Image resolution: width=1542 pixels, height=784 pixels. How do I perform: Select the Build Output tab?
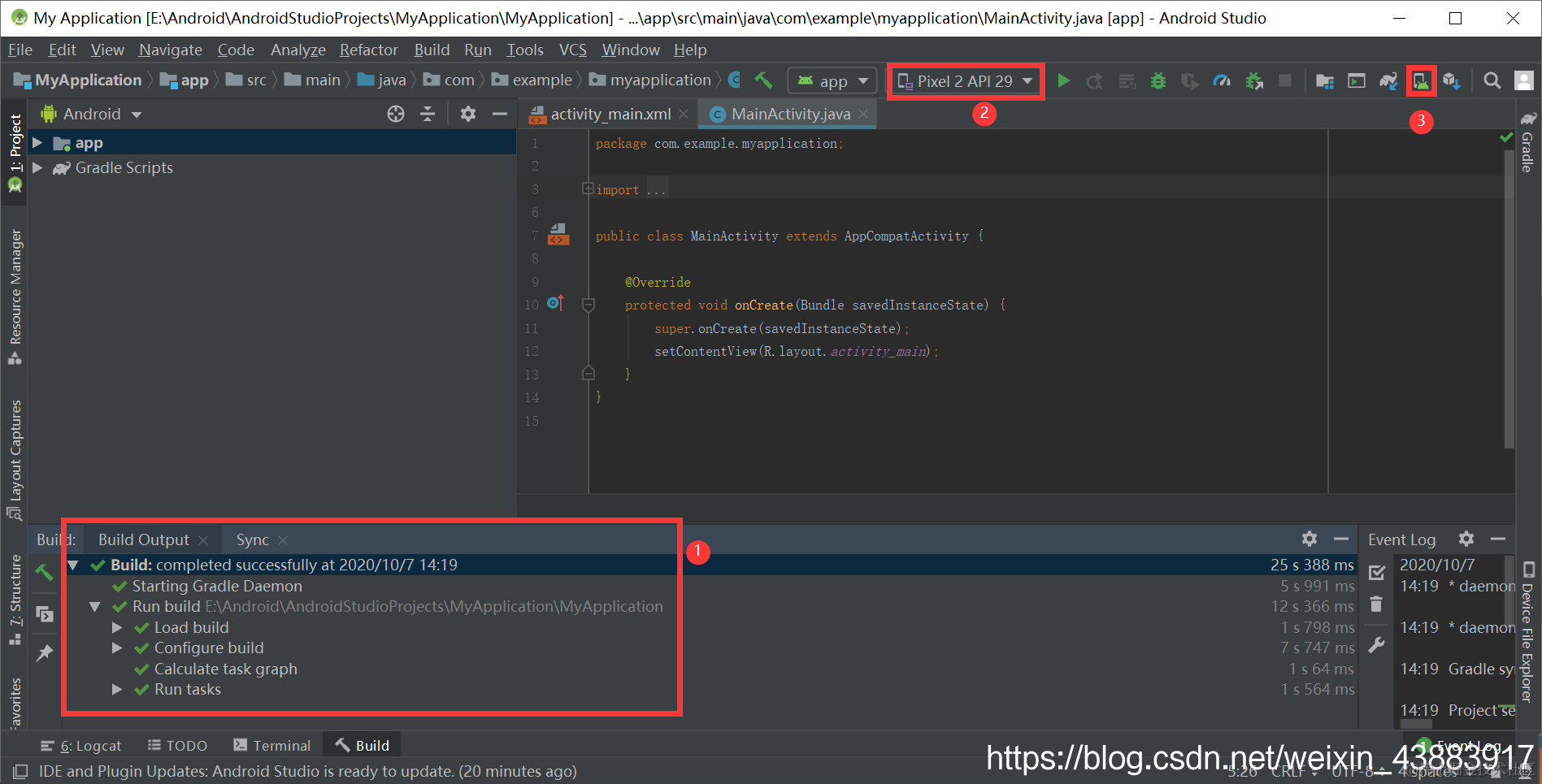[x=143, y=539]
